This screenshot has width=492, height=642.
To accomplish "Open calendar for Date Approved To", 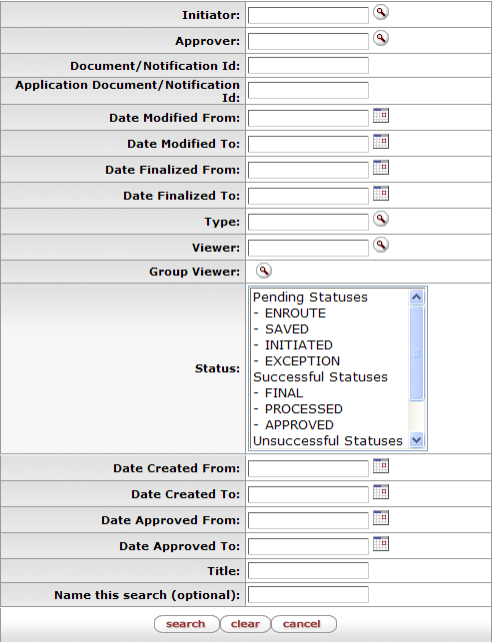I will pos(381,544).
